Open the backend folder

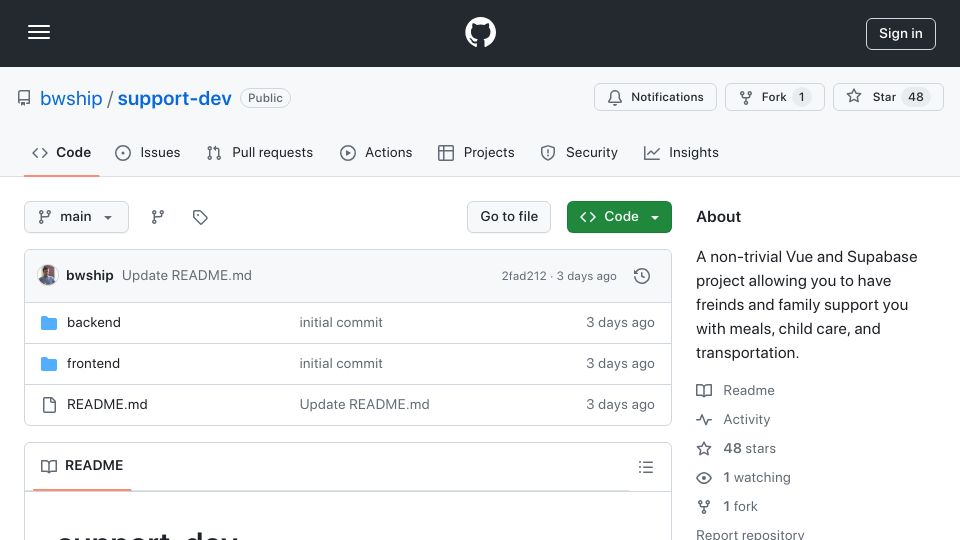(94, 323)
